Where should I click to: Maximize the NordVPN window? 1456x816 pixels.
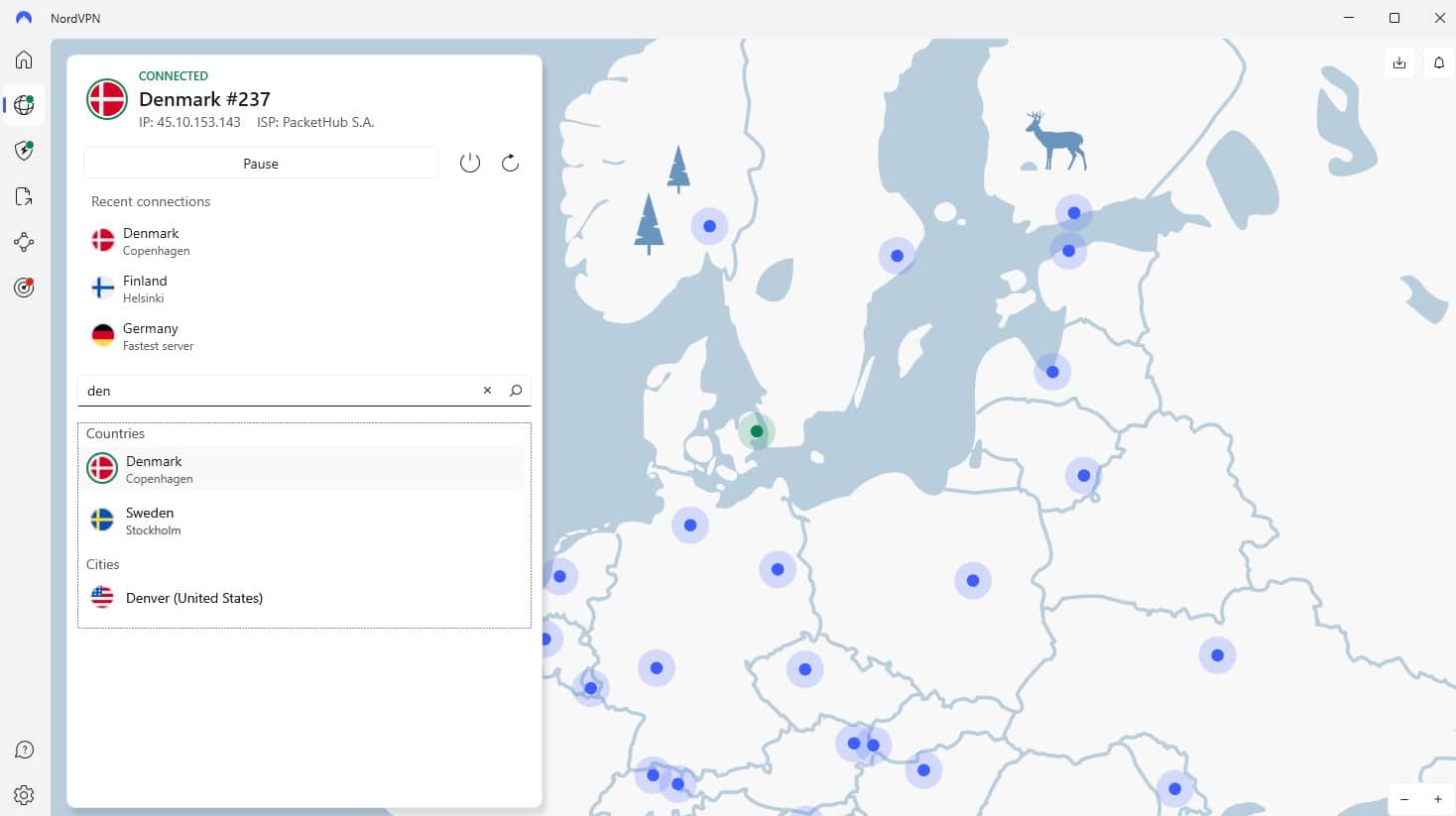point(1395,18)
